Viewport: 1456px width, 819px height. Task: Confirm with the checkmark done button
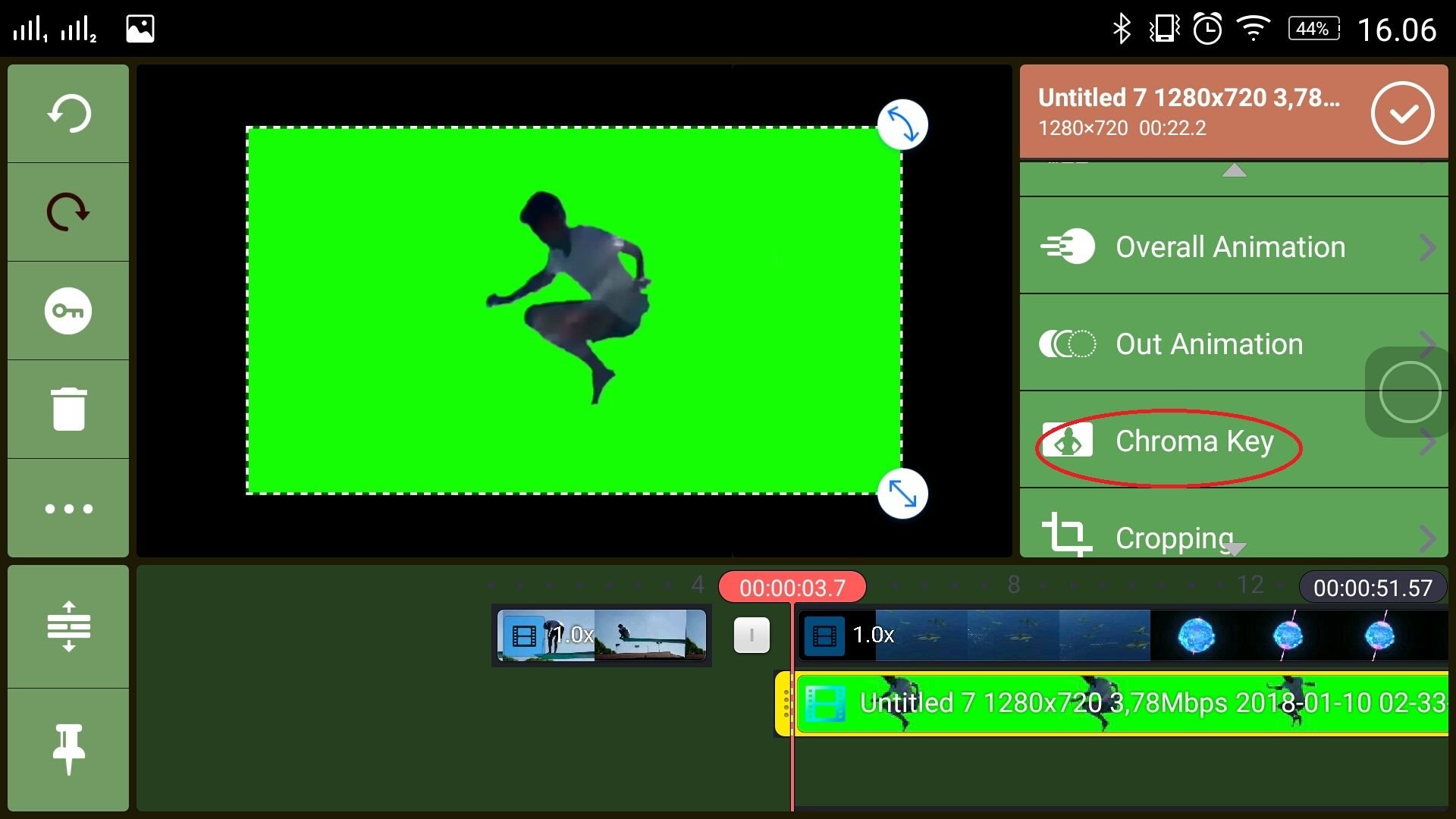(1402, 113)
